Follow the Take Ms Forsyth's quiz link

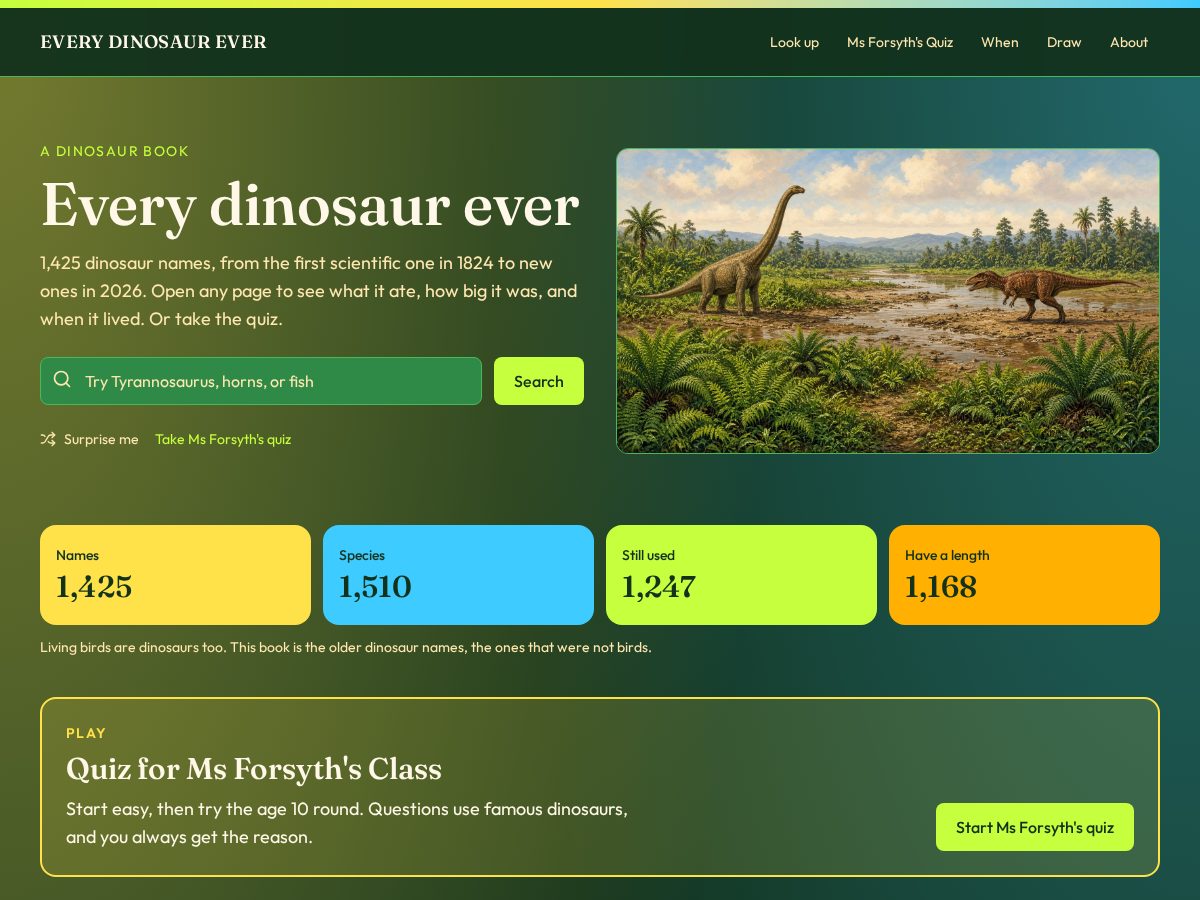coord(223,439)
